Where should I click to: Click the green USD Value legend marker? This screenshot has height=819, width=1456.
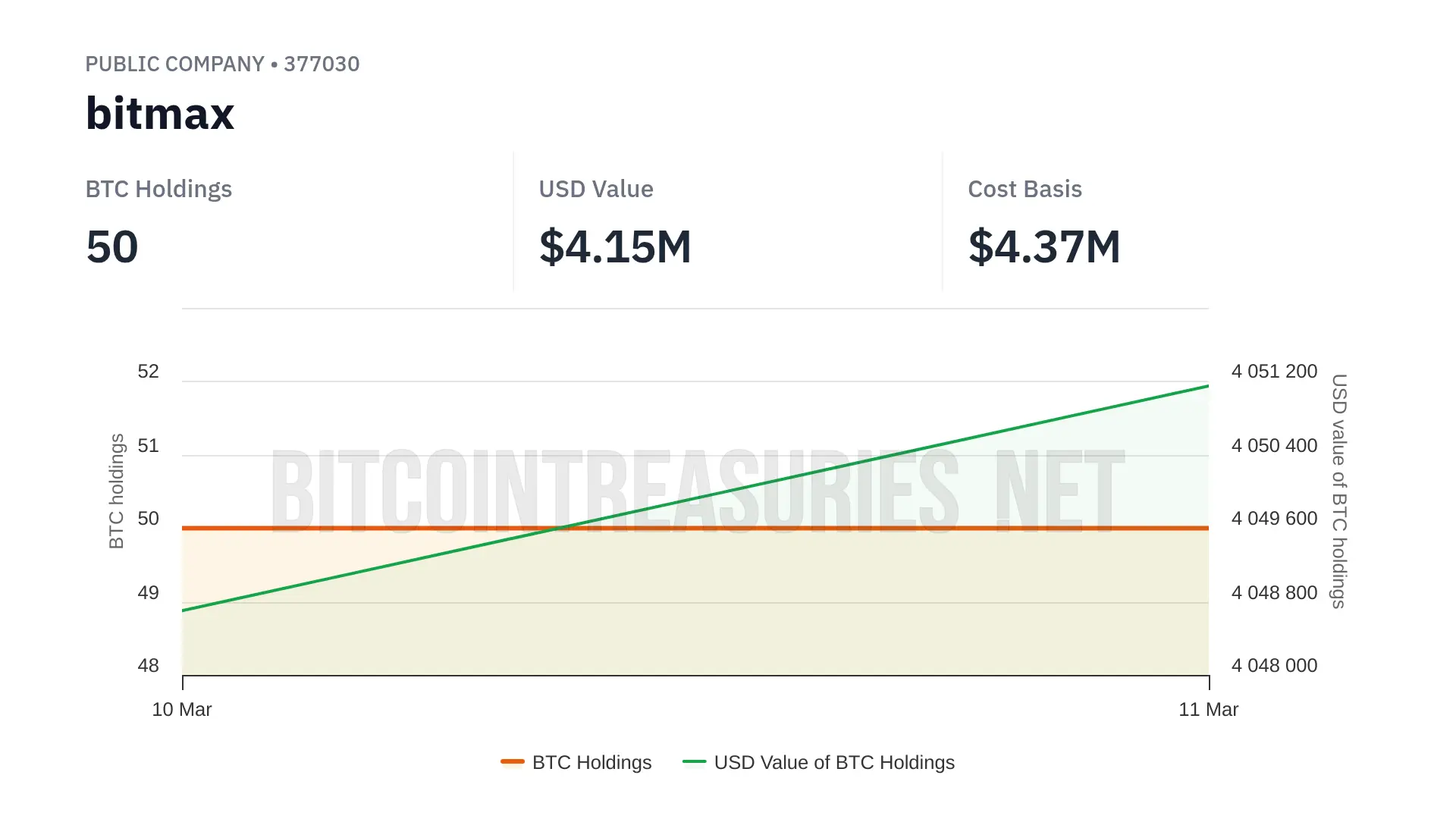(695, 761)
